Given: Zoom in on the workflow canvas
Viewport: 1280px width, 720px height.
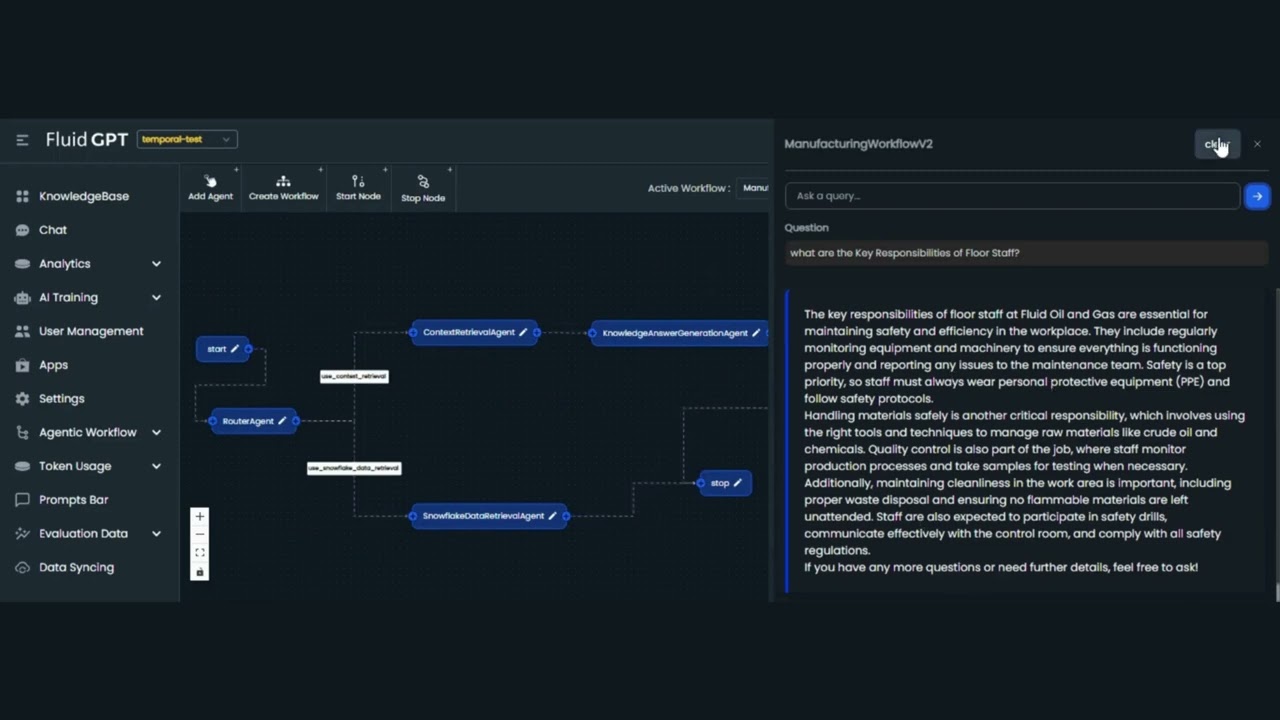Looking at the screenshot, I should (x=200, y=517).
